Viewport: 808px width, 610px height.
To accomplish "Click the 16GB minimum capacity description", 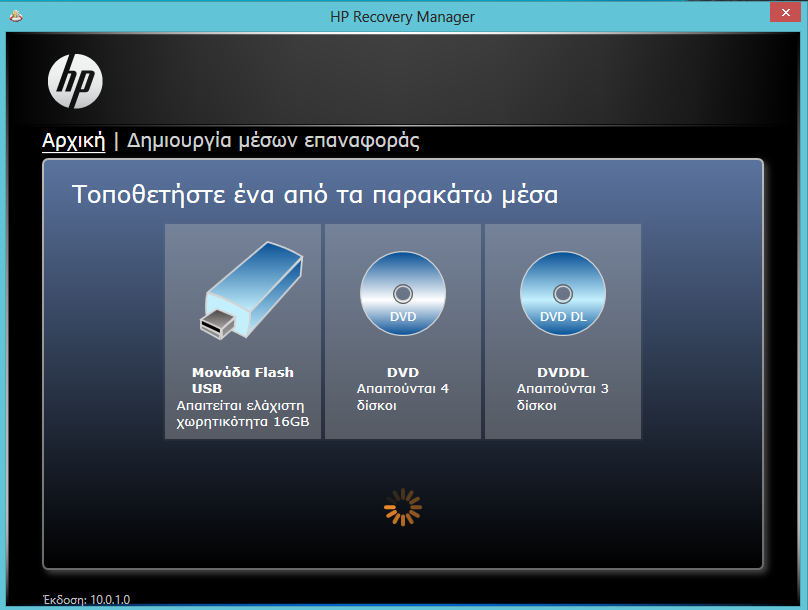I will tap(243, 414).
